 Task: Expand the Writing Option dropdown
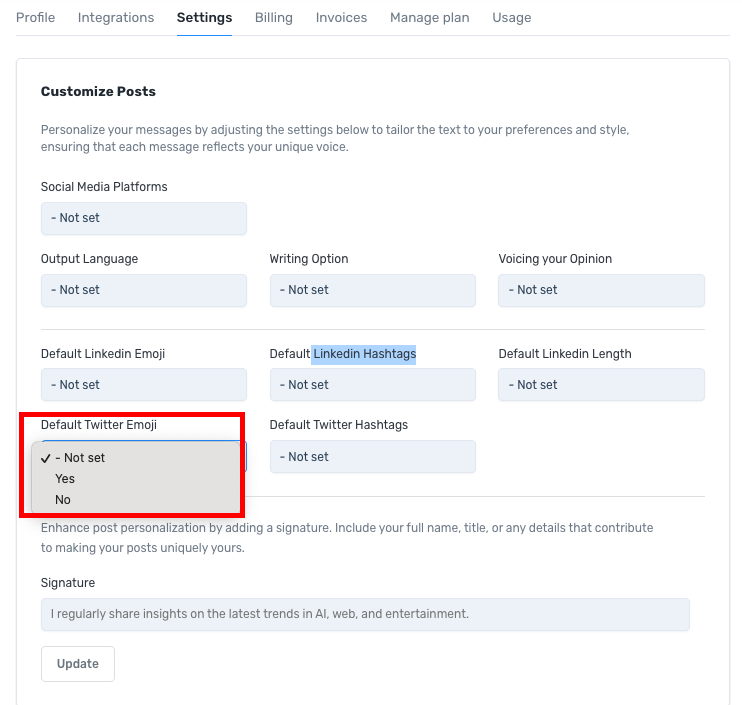372,291
